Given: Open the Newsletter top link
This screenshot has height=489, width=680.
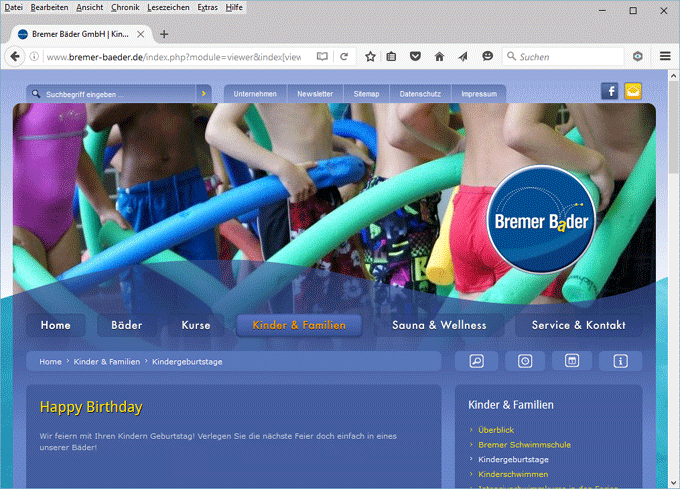Looking at the screenshot, I should click(x=315, y=94).
